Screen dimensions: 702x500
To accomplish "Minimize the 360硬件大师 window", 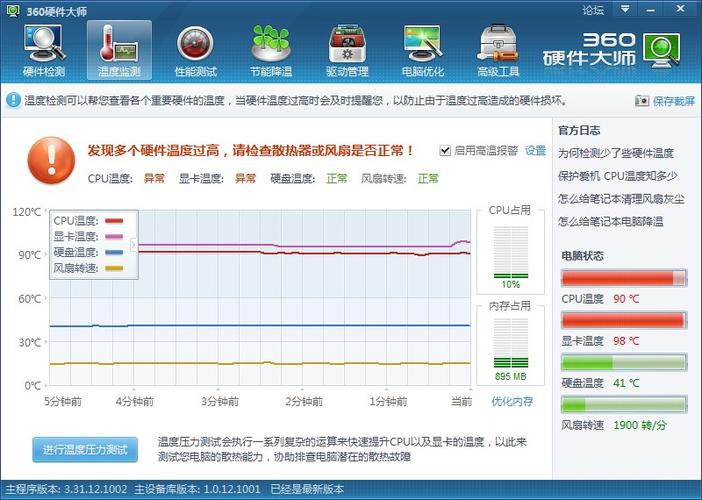I will pos(651,9).
